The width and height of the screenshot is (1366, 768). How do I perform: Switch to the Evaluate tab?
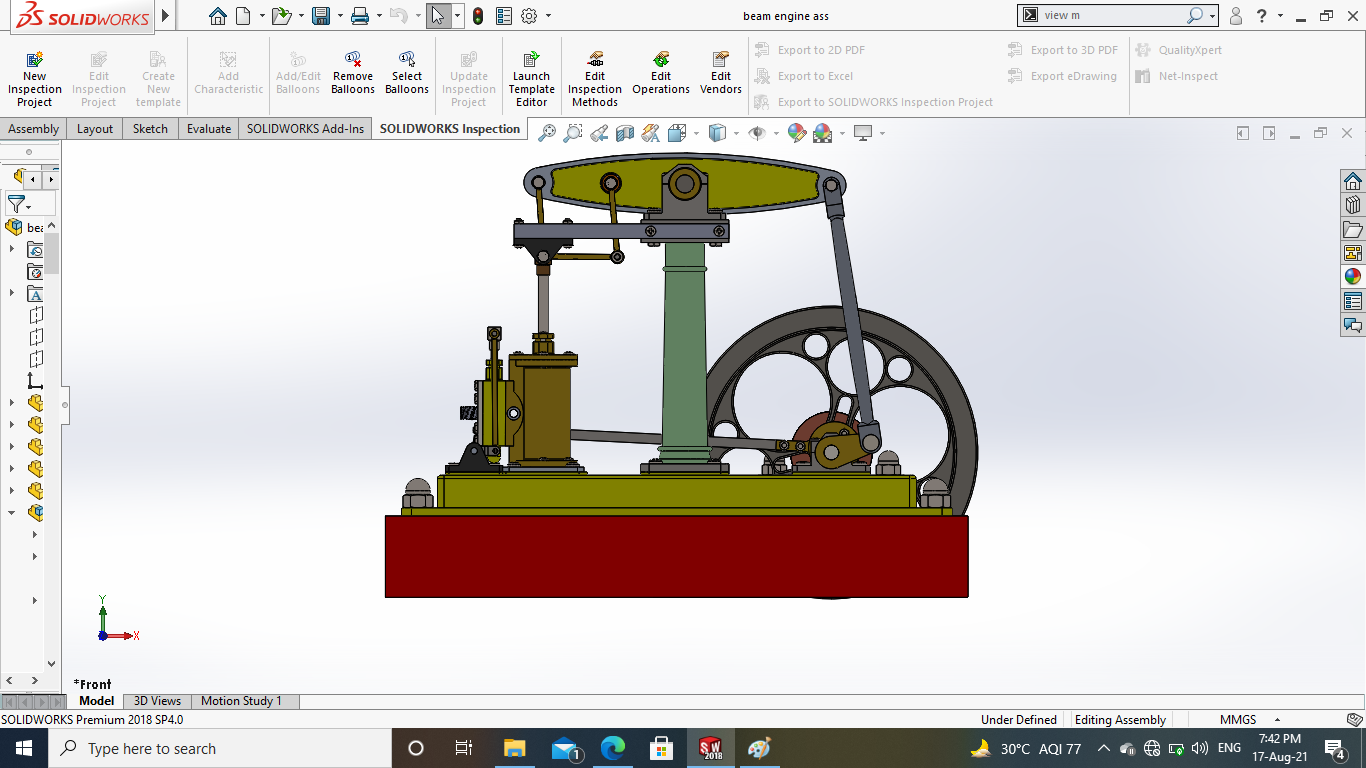[209, 128]
